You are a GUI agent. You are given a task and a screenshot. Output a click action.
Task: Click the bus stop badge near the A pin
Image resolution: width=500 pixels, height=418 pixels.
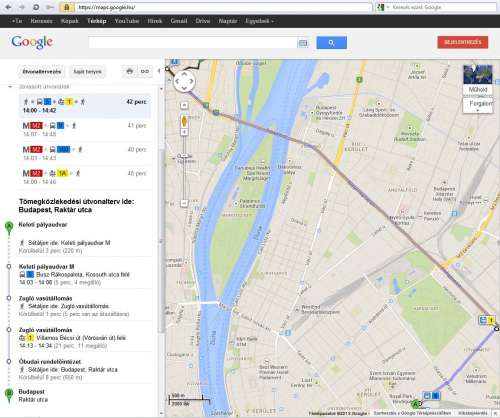coord(432,396)
